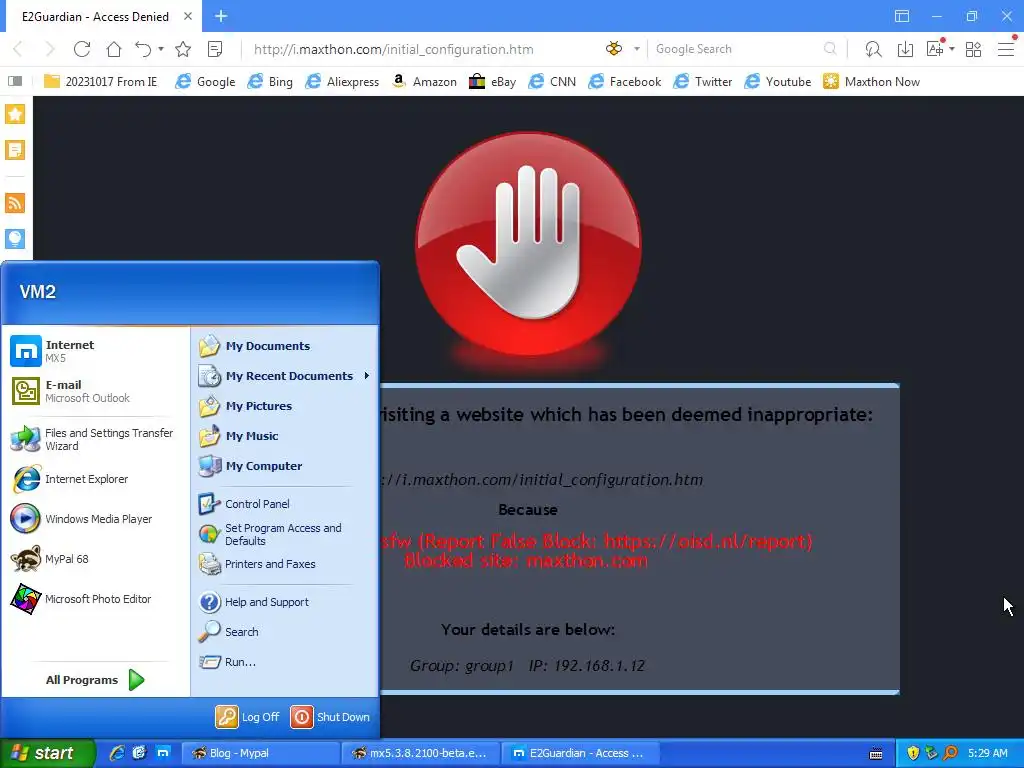Click the search engine bee icon
Image resolution: width=1024 pixels, height=768 pixels.
(x=614, y=49)
